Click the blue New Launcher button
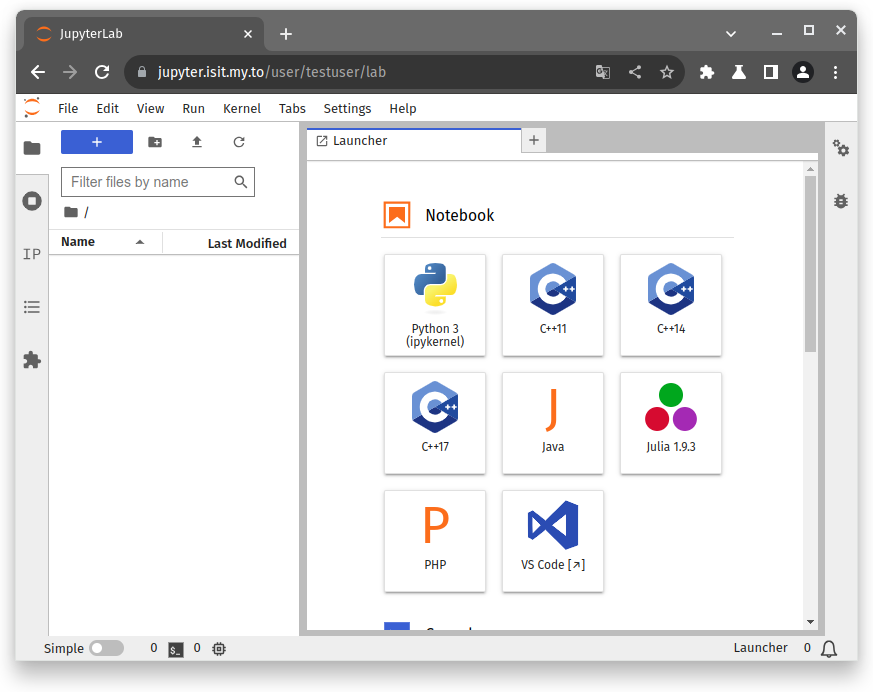 [97, 142]
